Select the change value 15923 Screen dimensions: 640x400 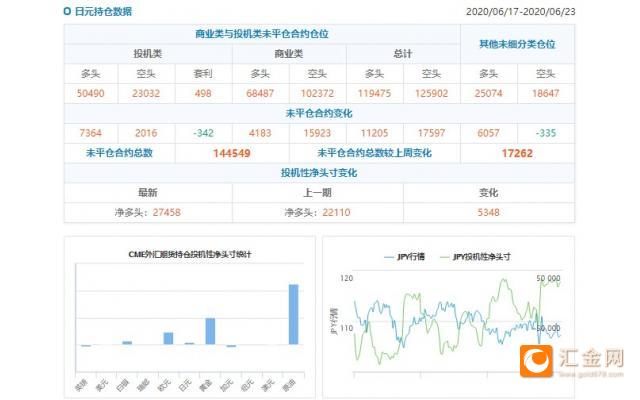tap(317, 133)
